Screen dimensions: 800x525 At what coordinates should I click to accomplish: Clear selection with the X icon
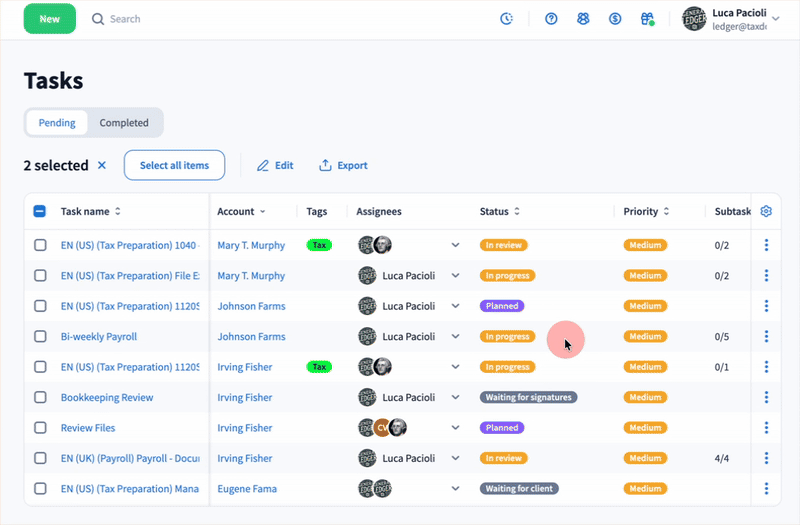[x=101, y=166]
